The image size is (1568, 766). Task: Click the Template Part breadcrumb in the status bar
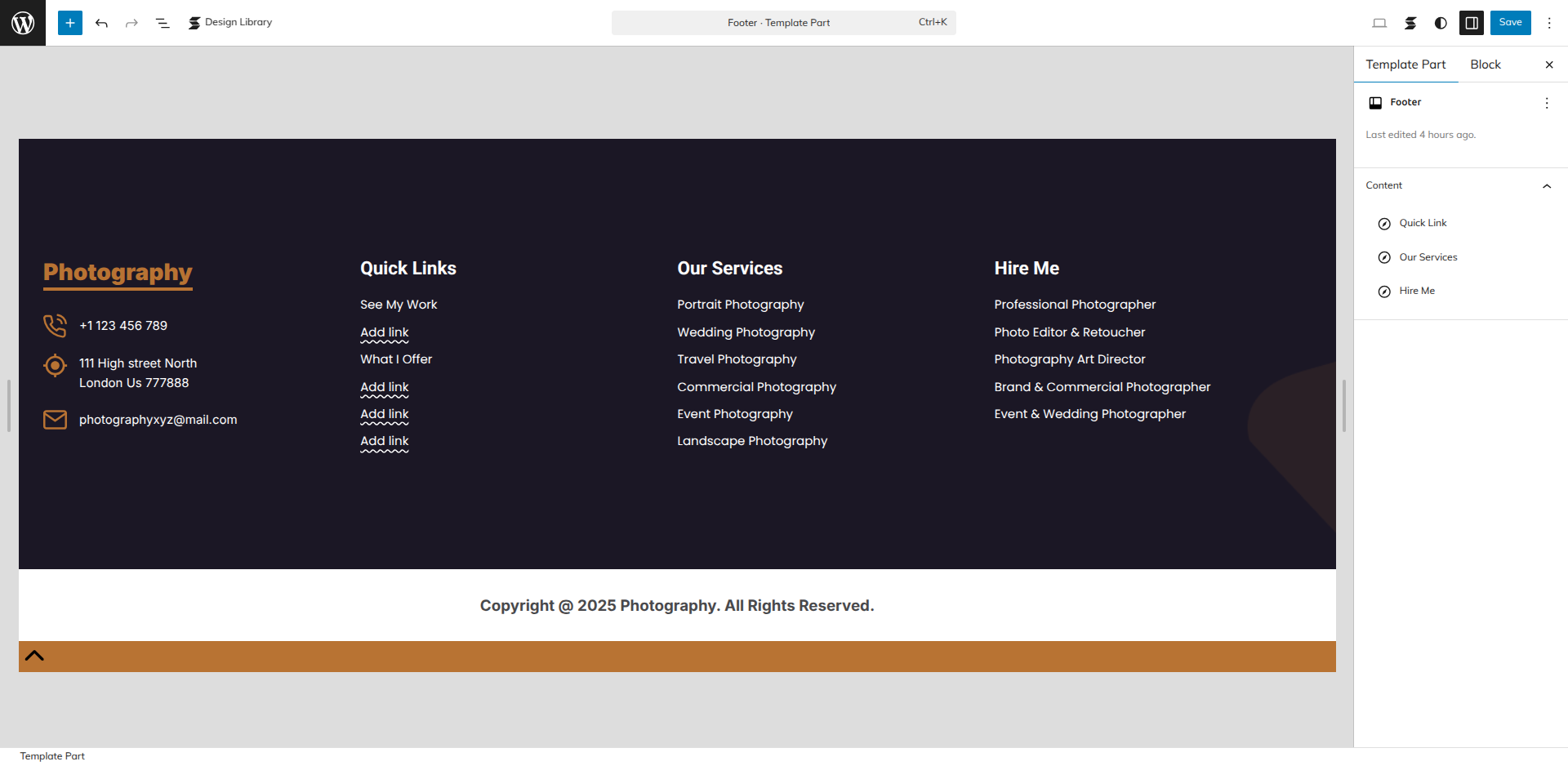click(52, 756)
